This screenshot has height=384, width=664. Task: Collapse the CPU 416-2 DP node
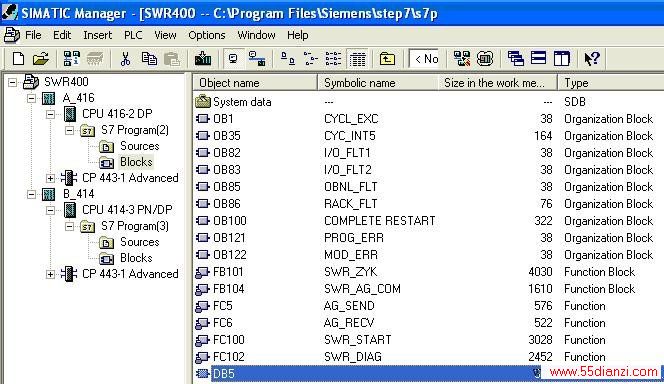click(50, 114)
